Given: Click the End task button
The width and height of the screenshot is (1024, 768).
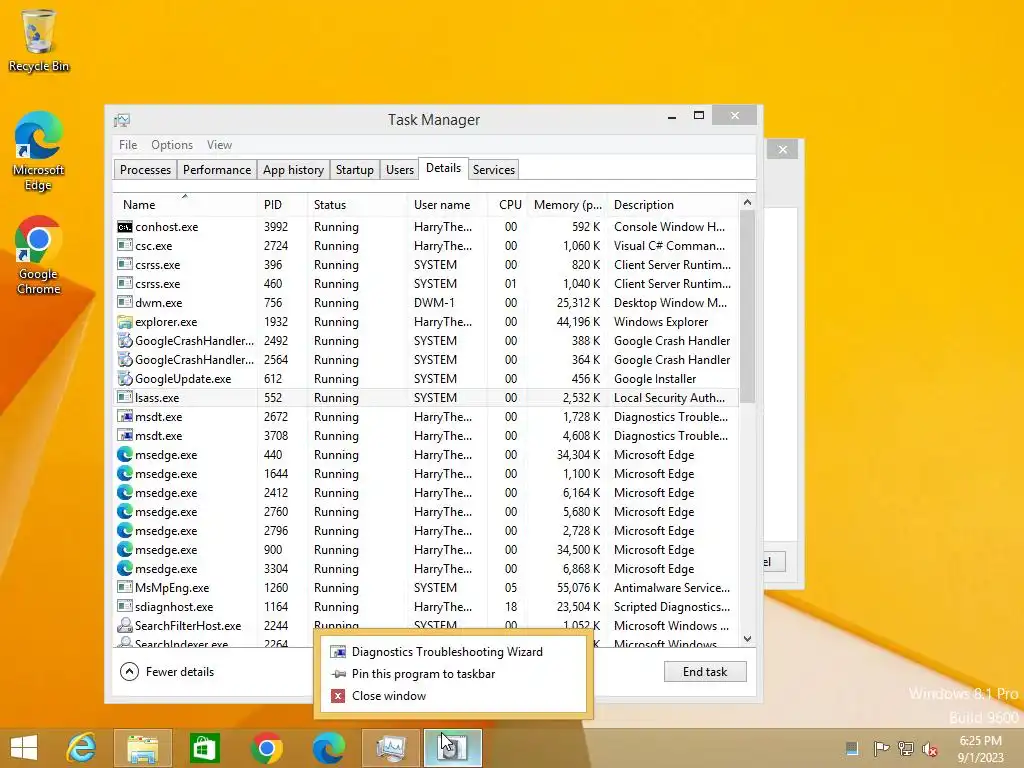Looking at the screenshot, I should [705, 672].
